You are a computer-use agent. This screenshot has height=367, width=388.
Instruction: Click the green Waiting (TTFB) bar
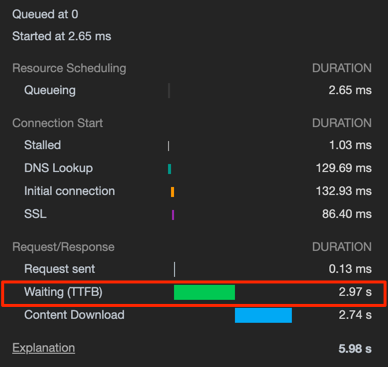point(204,292)
